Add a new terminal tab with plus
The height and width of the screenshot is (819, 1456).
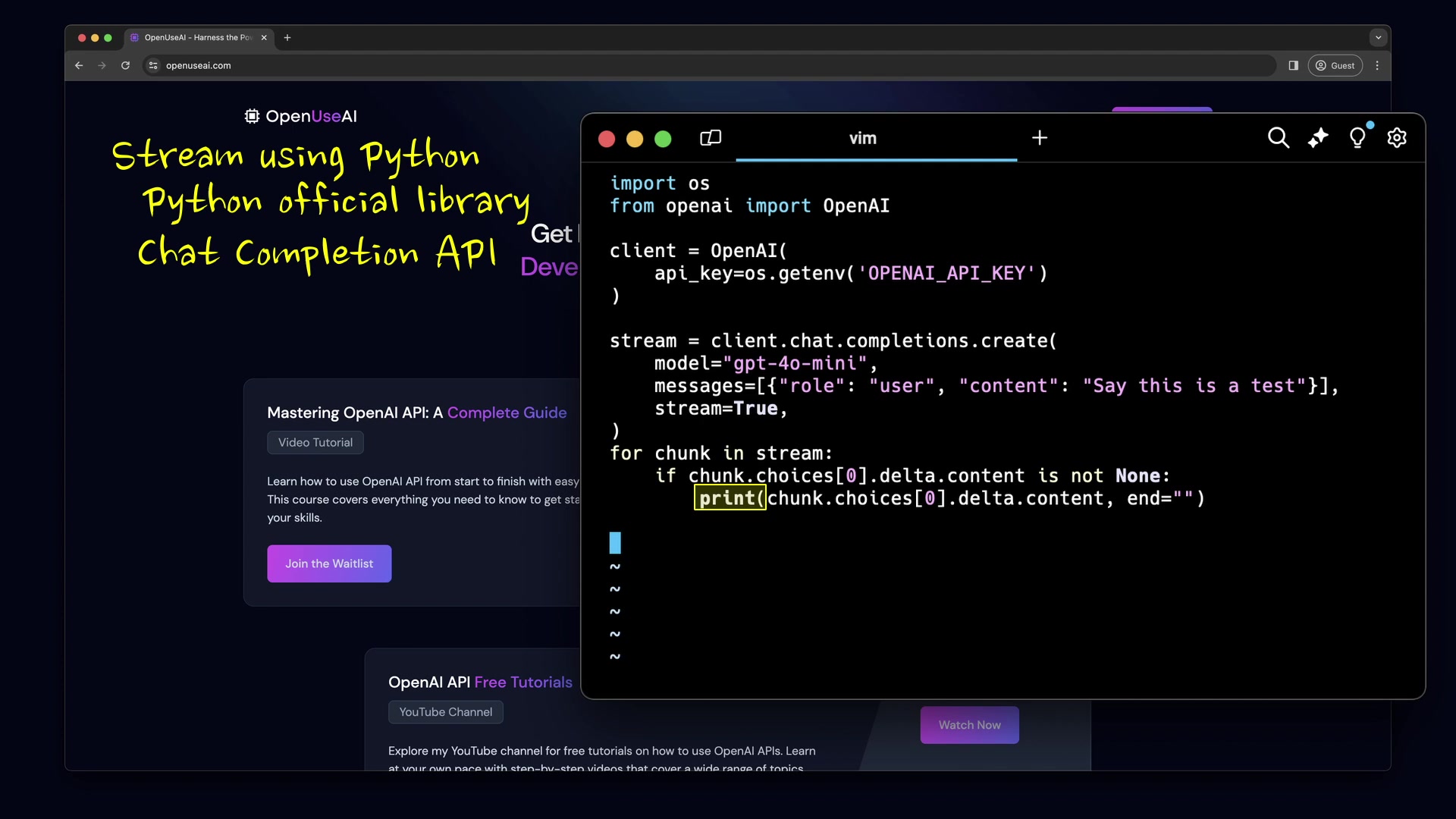click(1040, 137)
